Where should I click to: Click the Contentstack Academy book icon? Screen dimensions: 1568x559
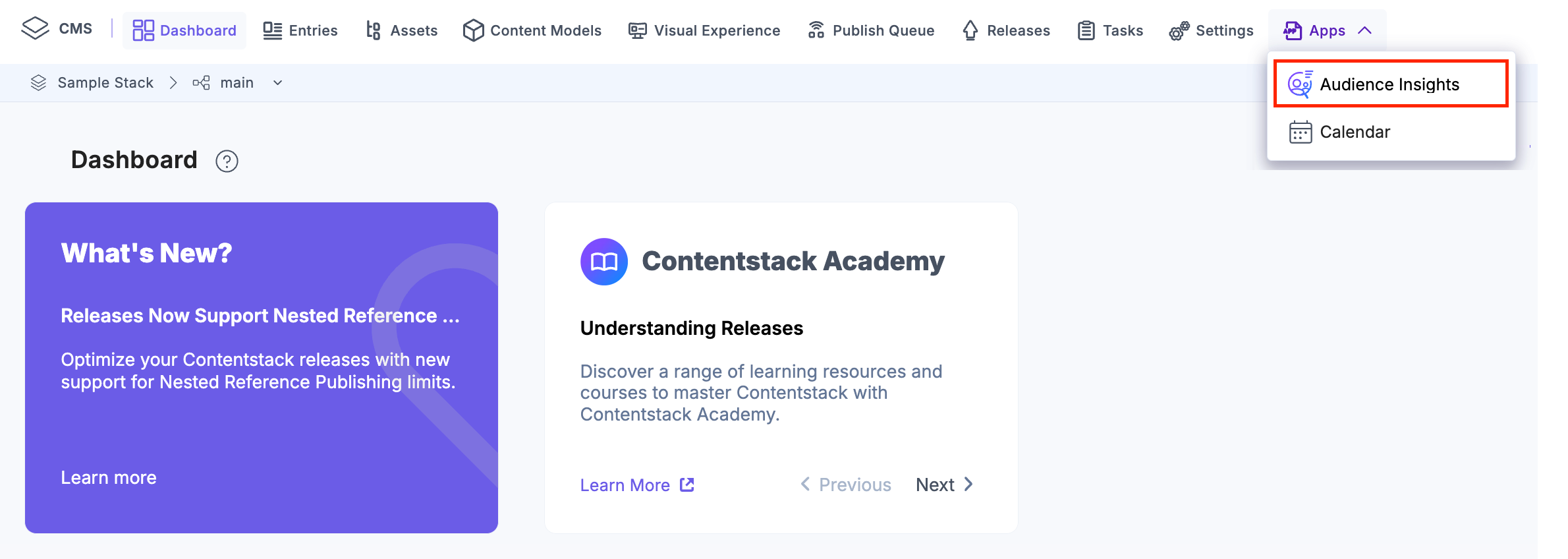pos(603,262)
